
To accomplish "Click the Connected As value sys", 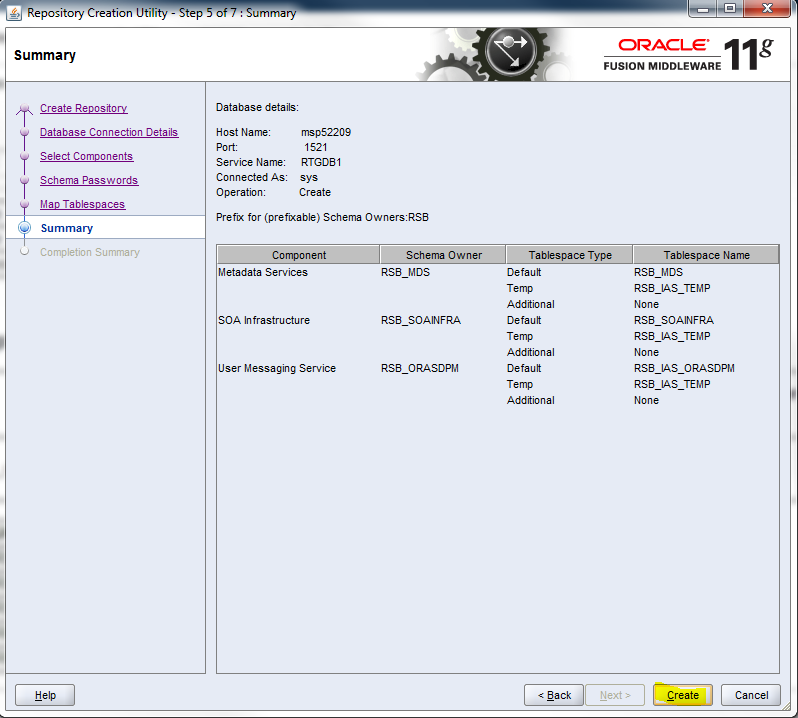I will pyautogui.click(x=308, y=178).
